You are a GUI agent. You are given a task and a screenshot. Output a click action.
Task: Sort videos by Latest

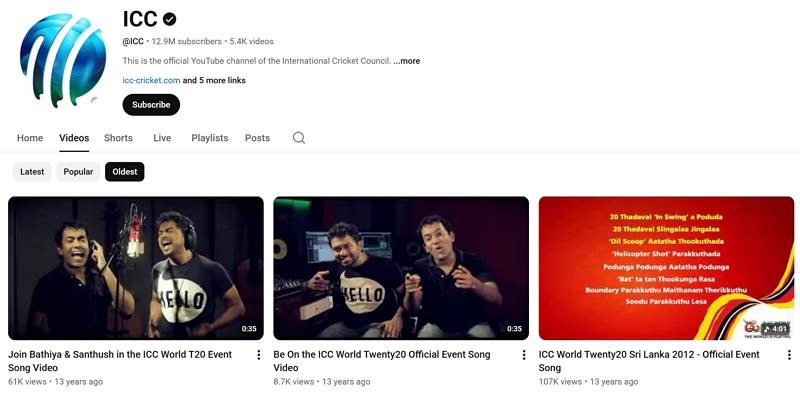pos(32,172)
